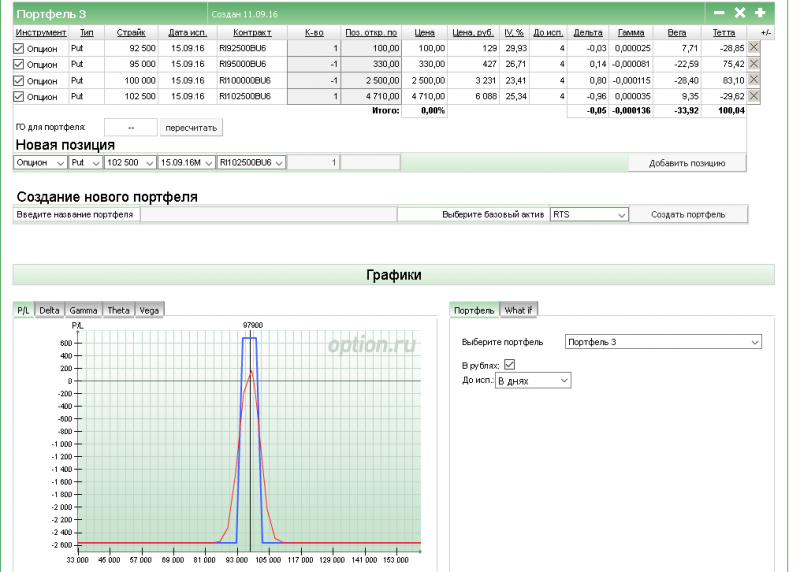Open the new position strike dropdown

[129, 162]
